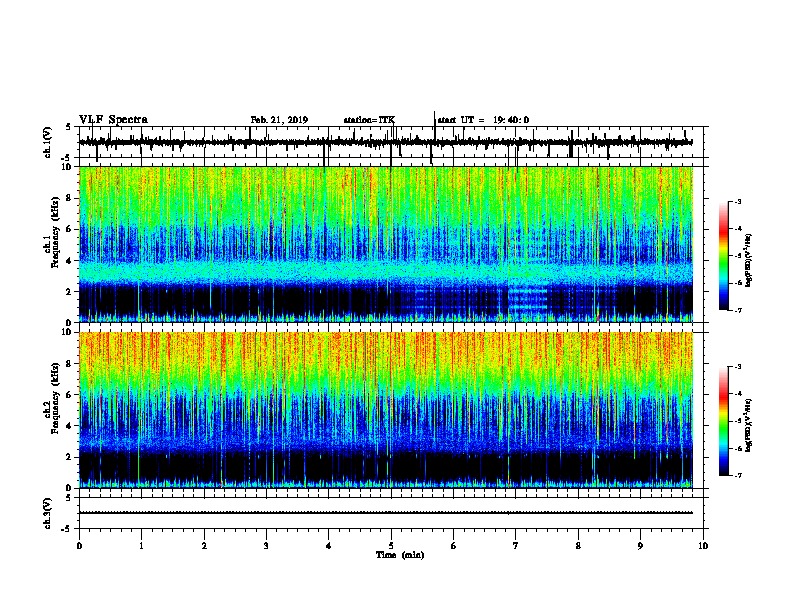
Task: Click the 'ch.1(V)' waveform axis label
Action: point(48,142)
